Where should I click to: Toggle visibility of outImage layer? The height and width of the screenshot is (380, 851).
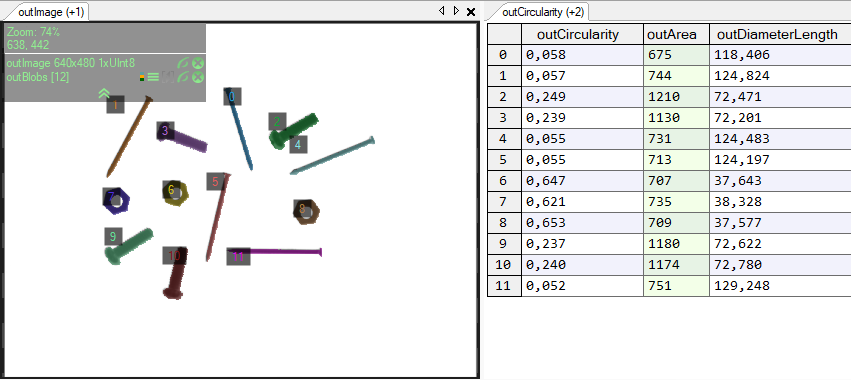click(x=183, y=63)
